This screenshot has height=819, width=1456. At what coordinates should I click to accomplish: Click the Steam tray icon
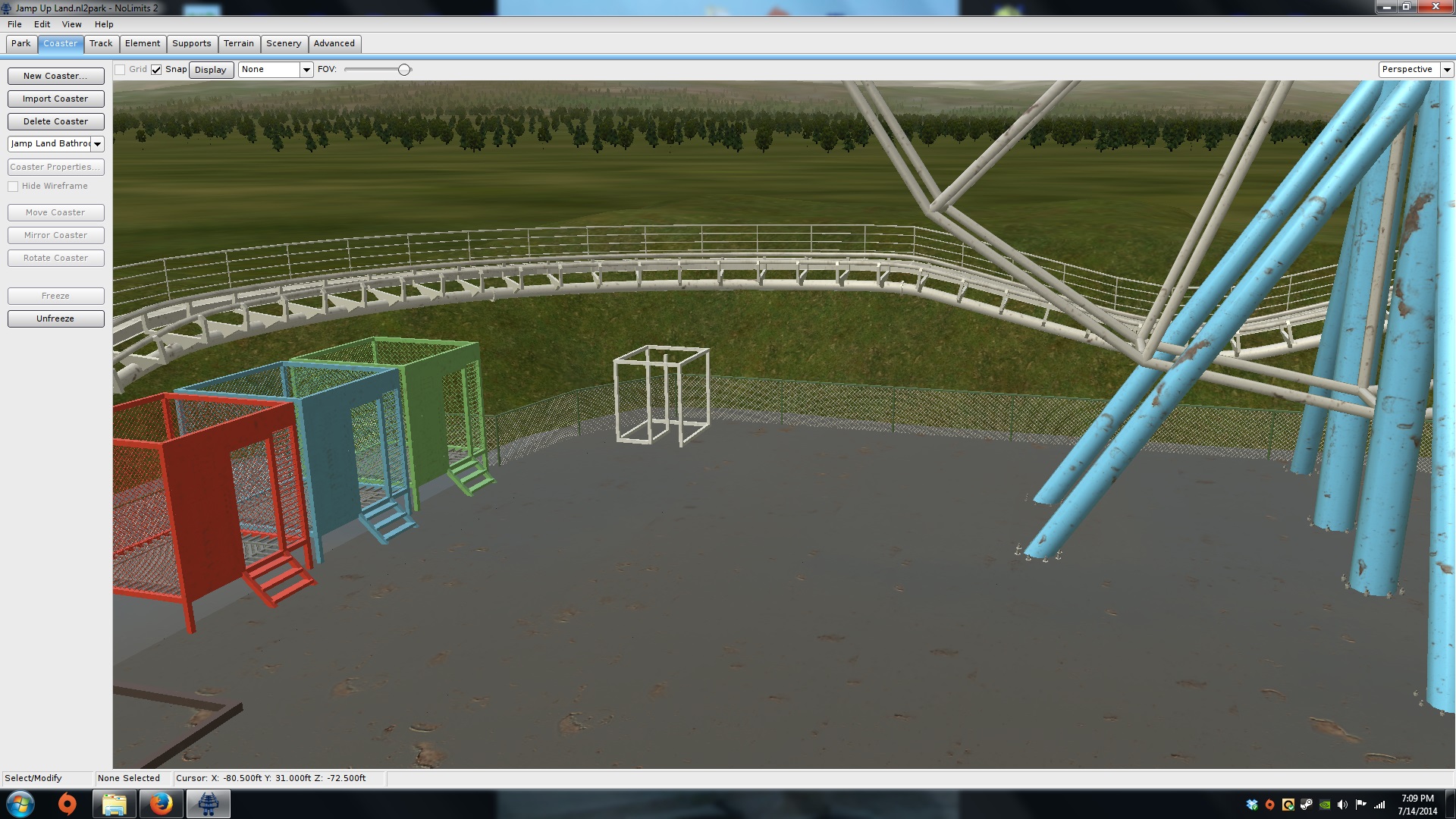click(1307, 805)
